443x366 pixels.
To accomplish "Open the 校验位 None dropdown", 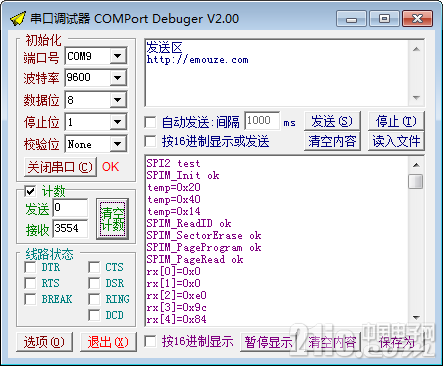I will point(118,144).
